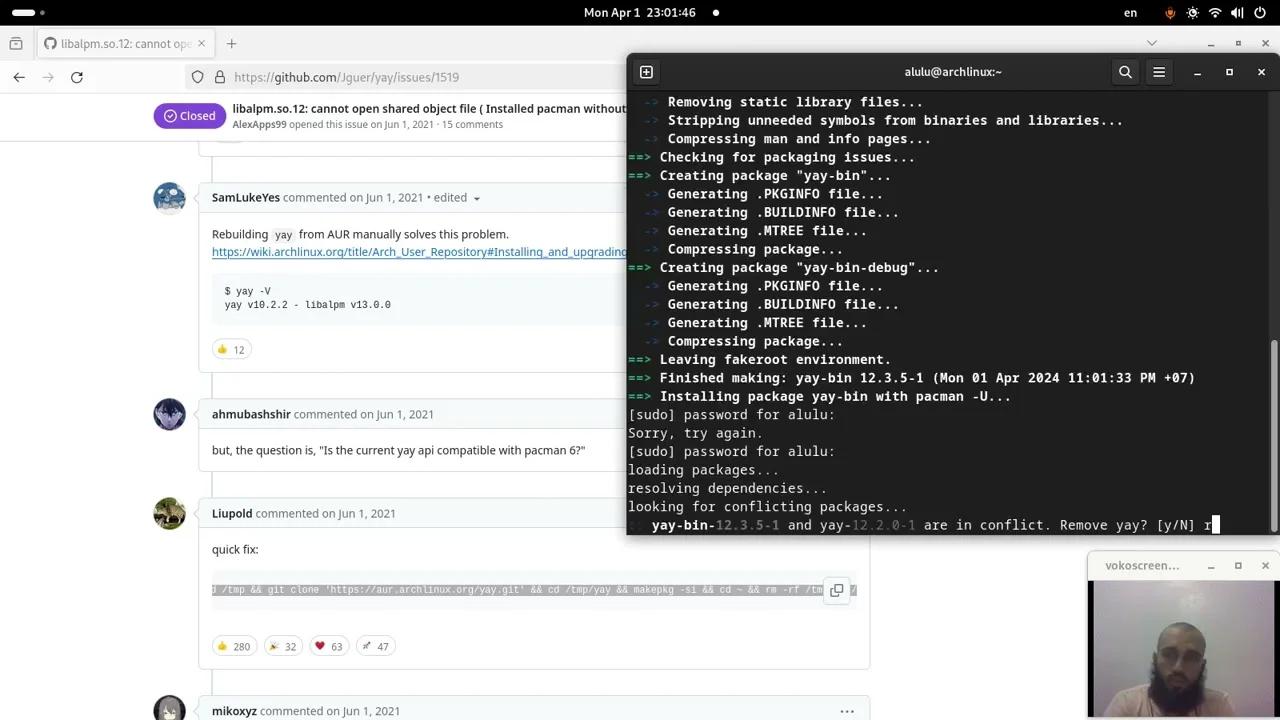Open a new browser tab
Viewport: 1280px width, 720px height.
[x=231, y=44]
